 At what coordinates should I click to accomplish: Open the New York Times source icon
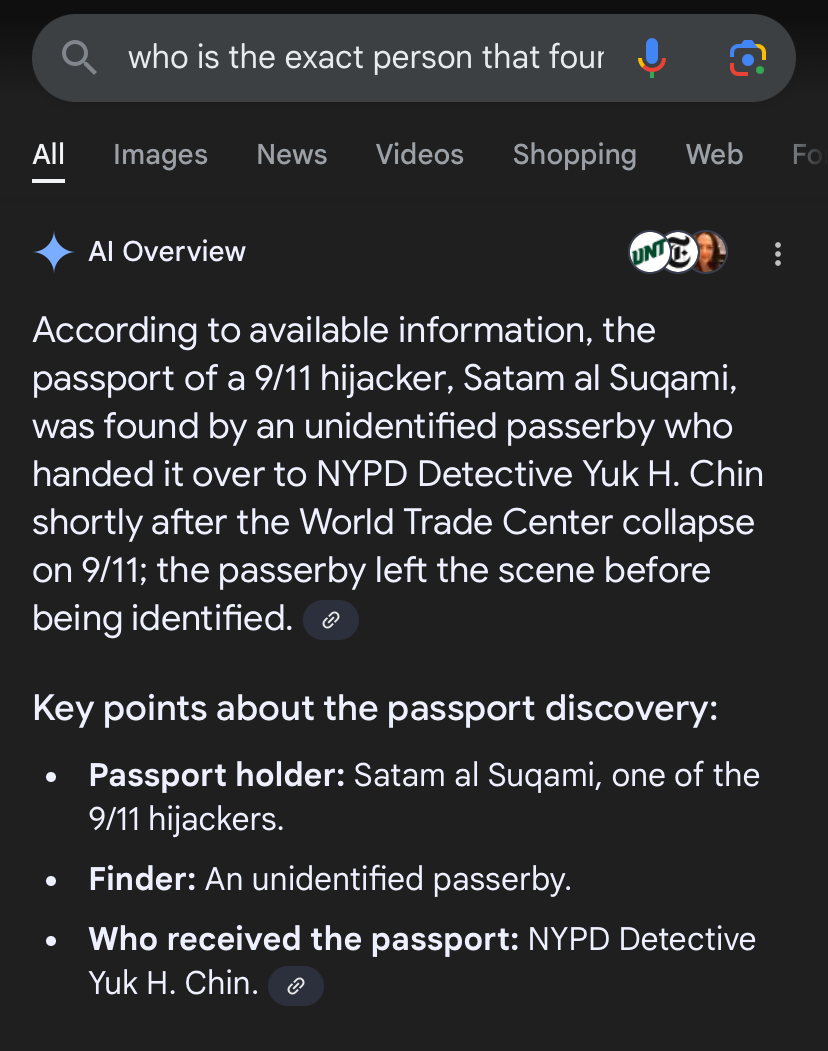pos(679,252)
